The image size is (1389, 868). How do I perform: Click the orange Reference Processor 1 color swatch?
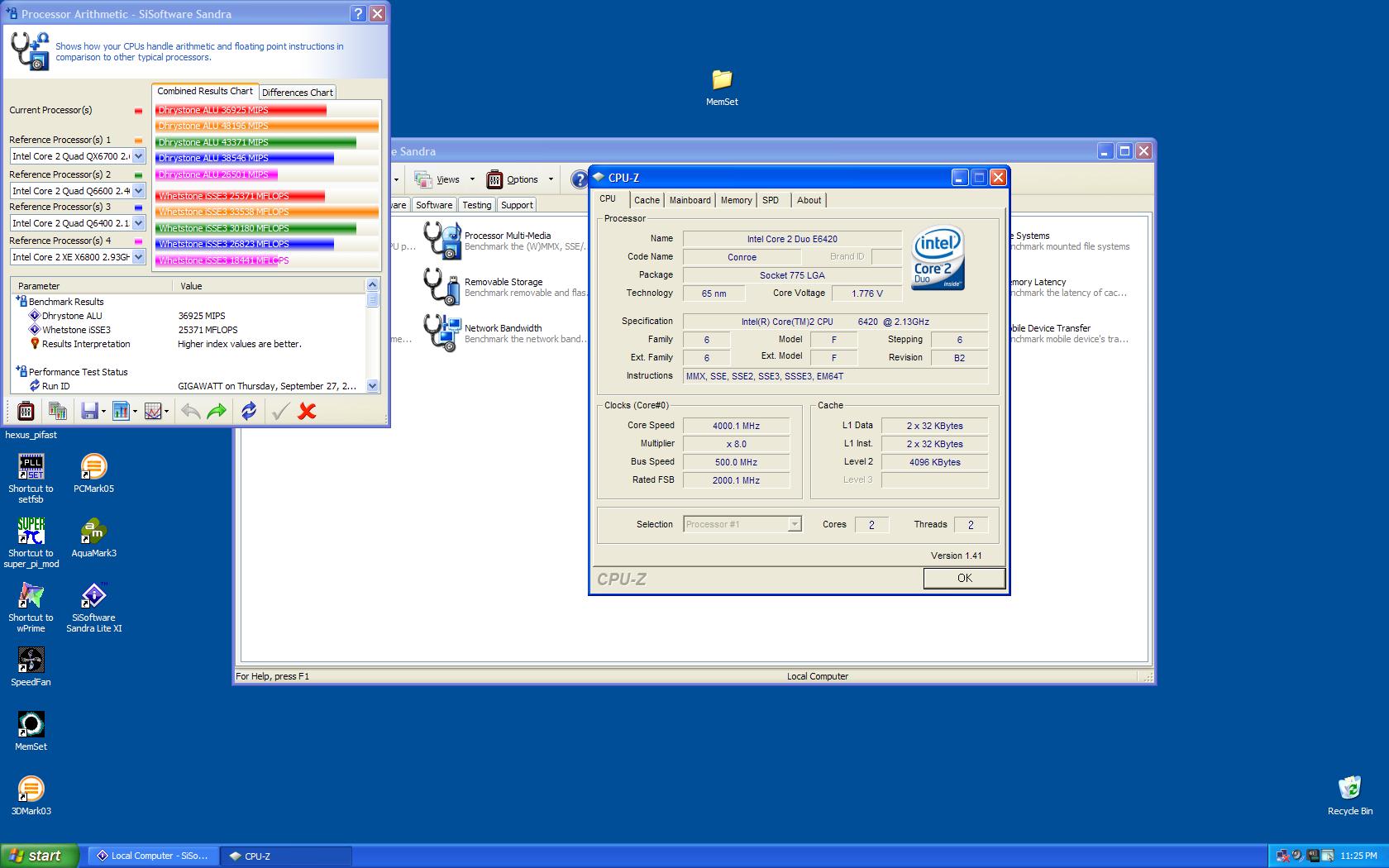(x=138, y=141)
